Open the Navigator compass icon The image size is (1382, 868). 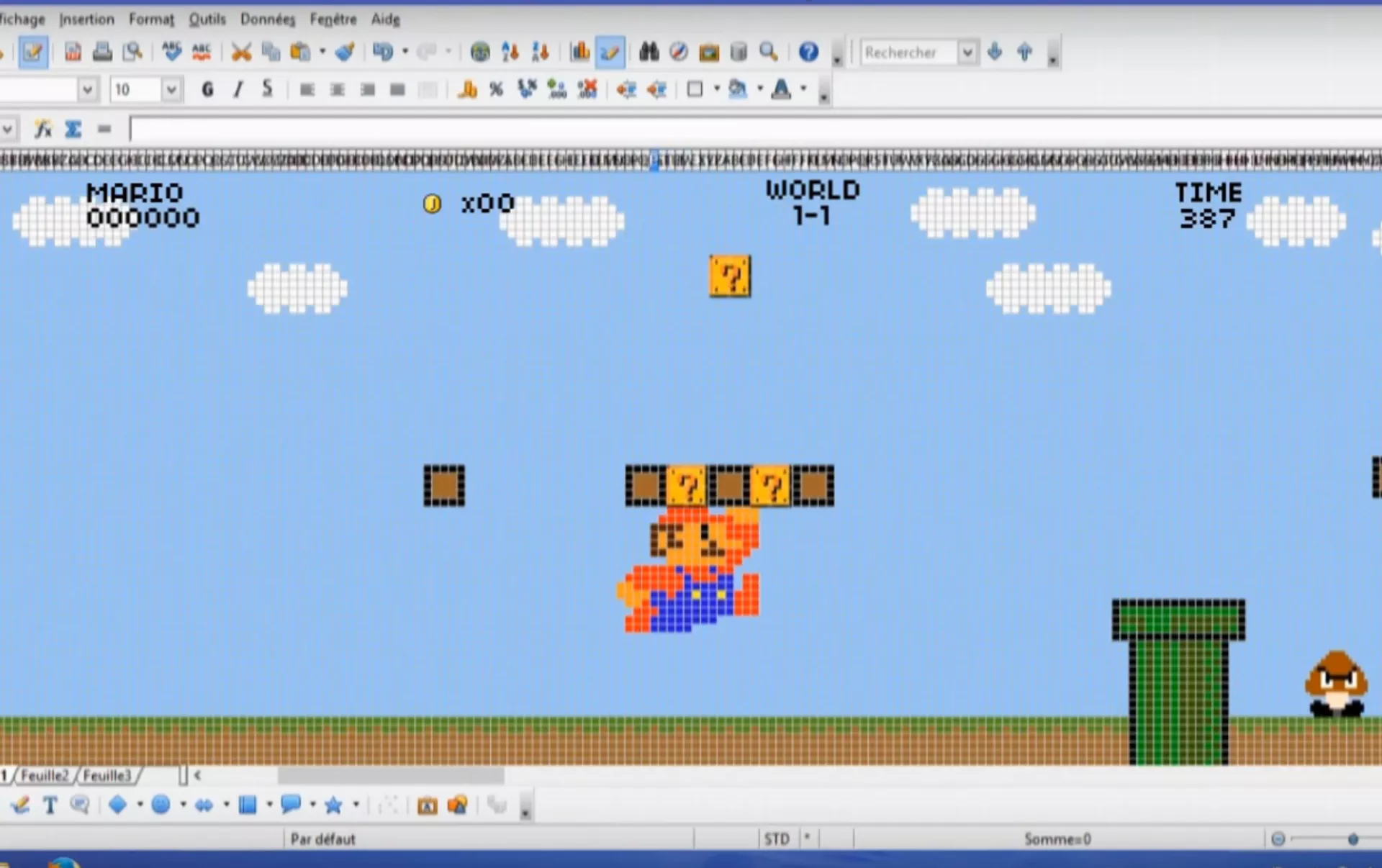click(679, 52)
